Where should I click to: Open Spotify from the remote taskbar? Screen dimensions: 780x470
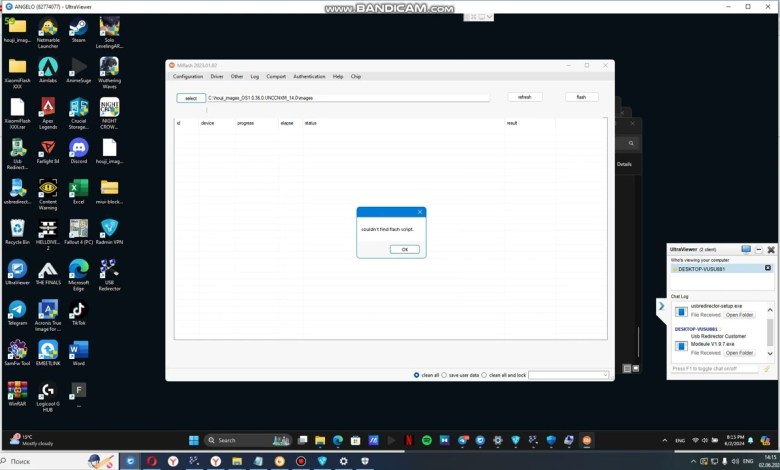[x=426, y=440]
